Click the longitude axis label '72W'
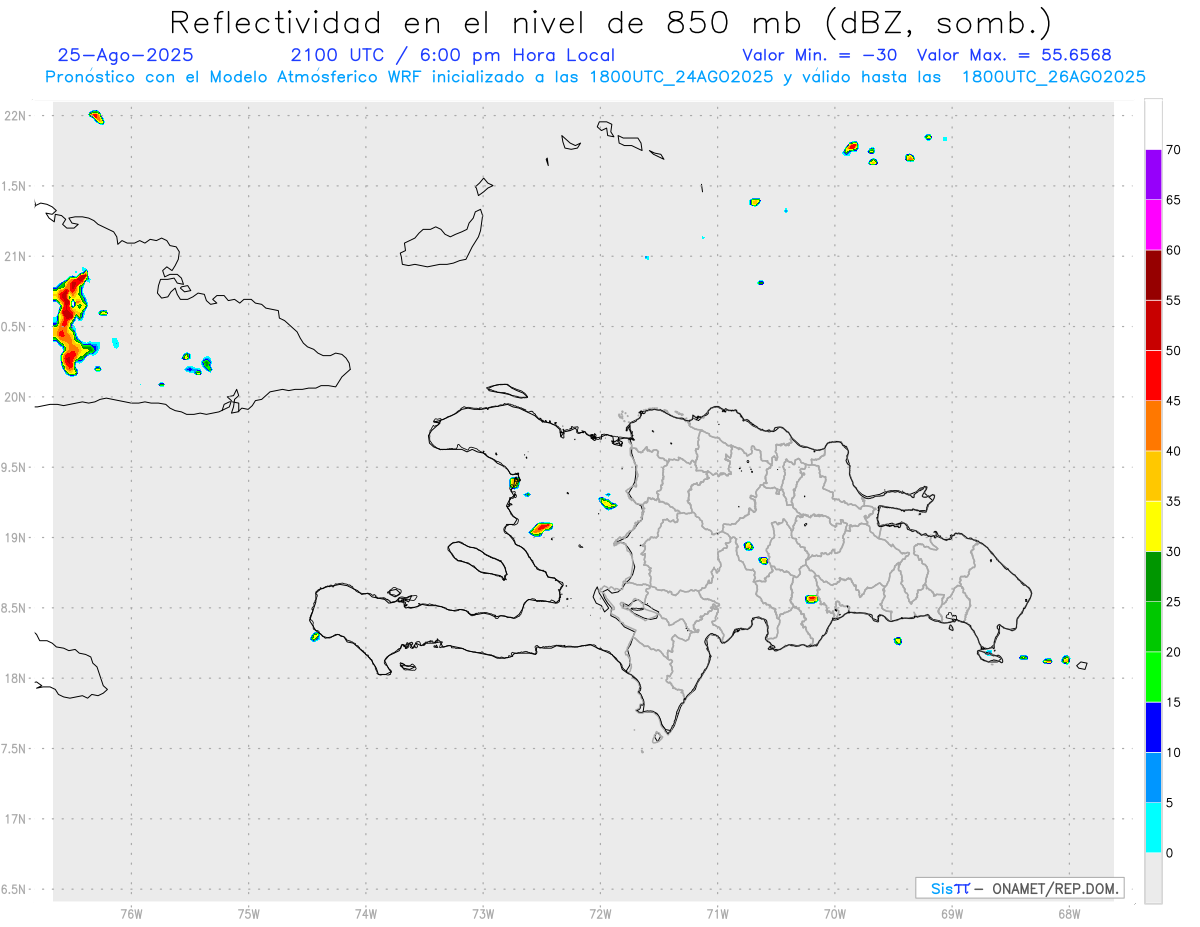This screenshot has height=927, width=1200. coord(600,913)
